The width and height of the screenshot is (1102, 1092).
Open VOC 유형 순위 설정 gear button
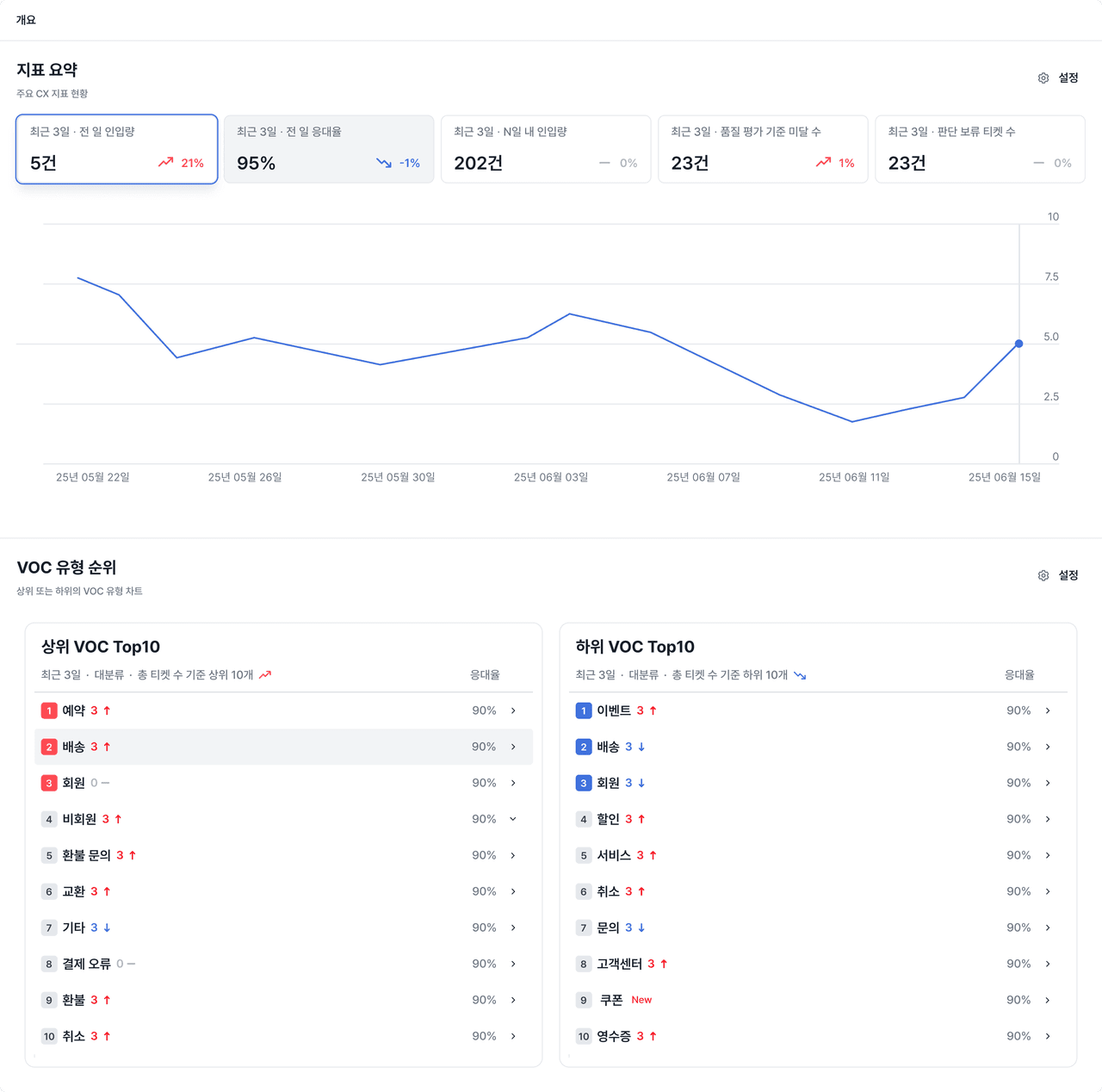coord(1058,575)
